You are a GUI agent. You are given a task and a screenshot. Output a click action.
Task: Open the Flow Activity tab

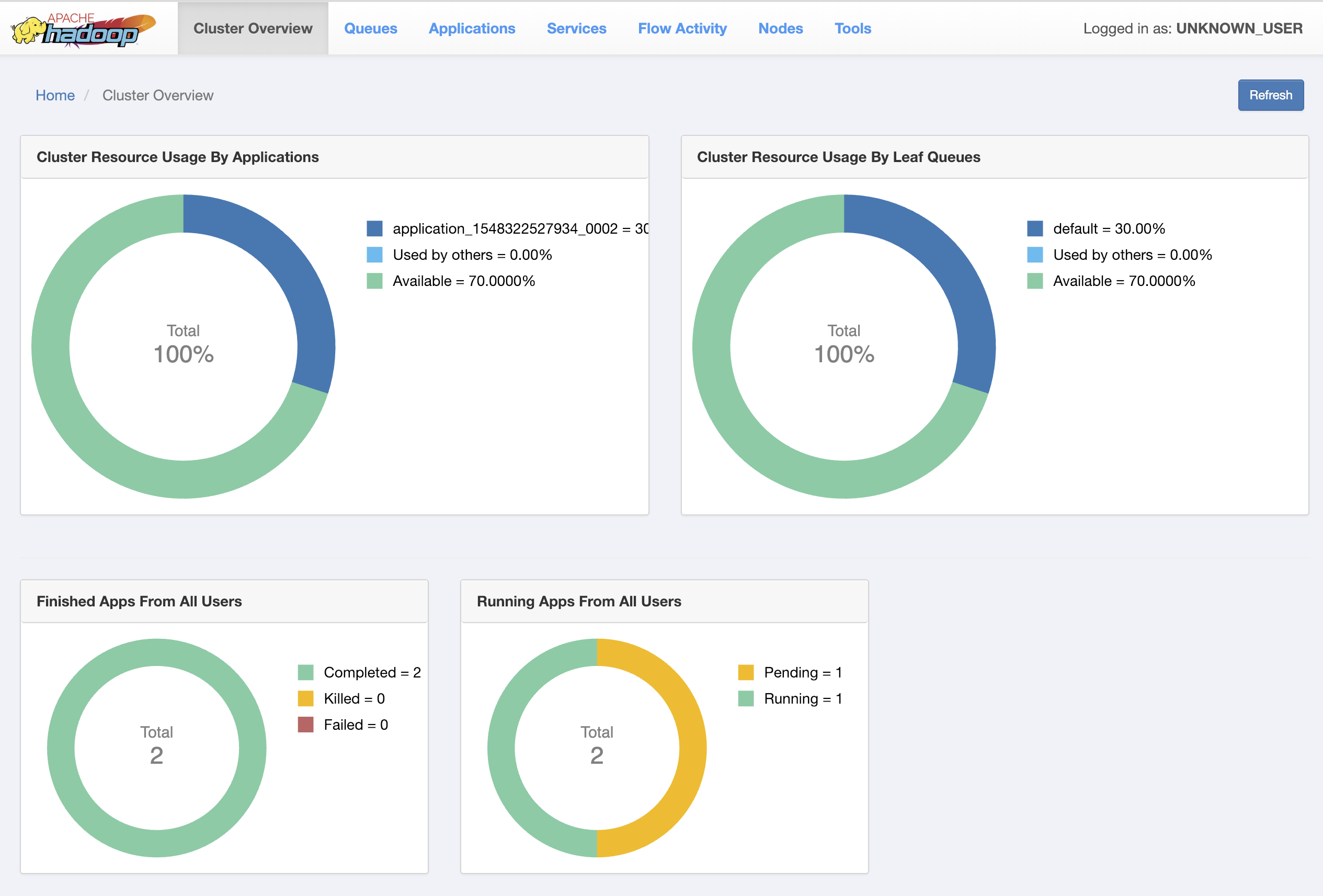(682, 28)
